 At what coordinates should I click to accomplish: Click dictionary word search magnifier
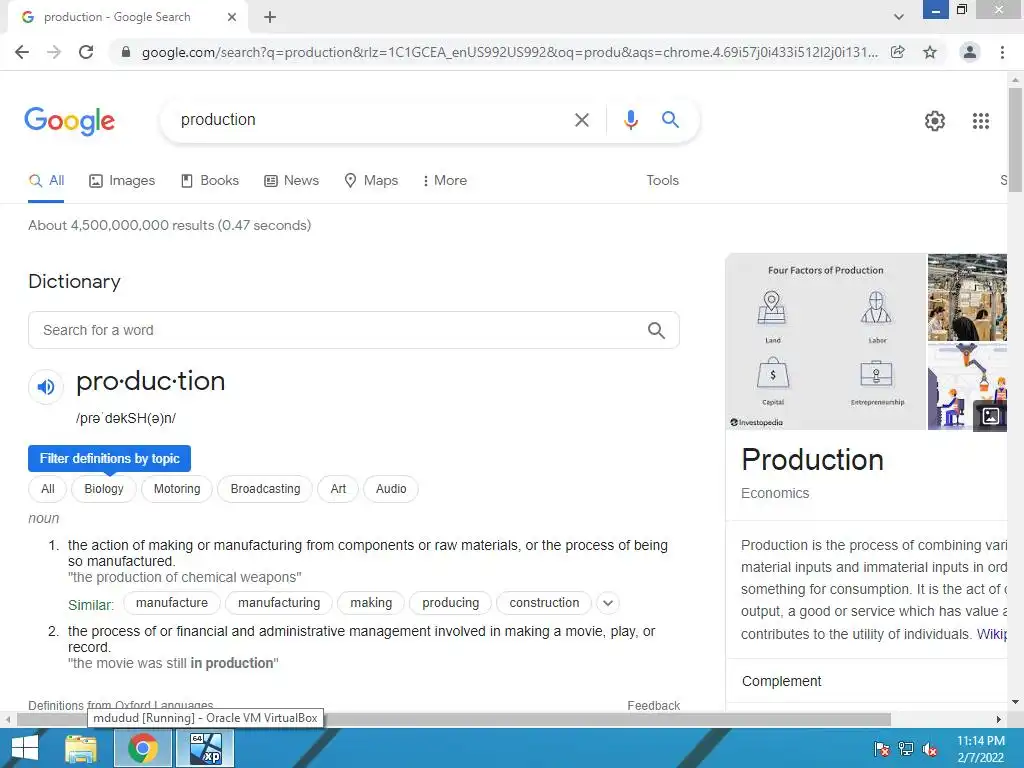656,330
